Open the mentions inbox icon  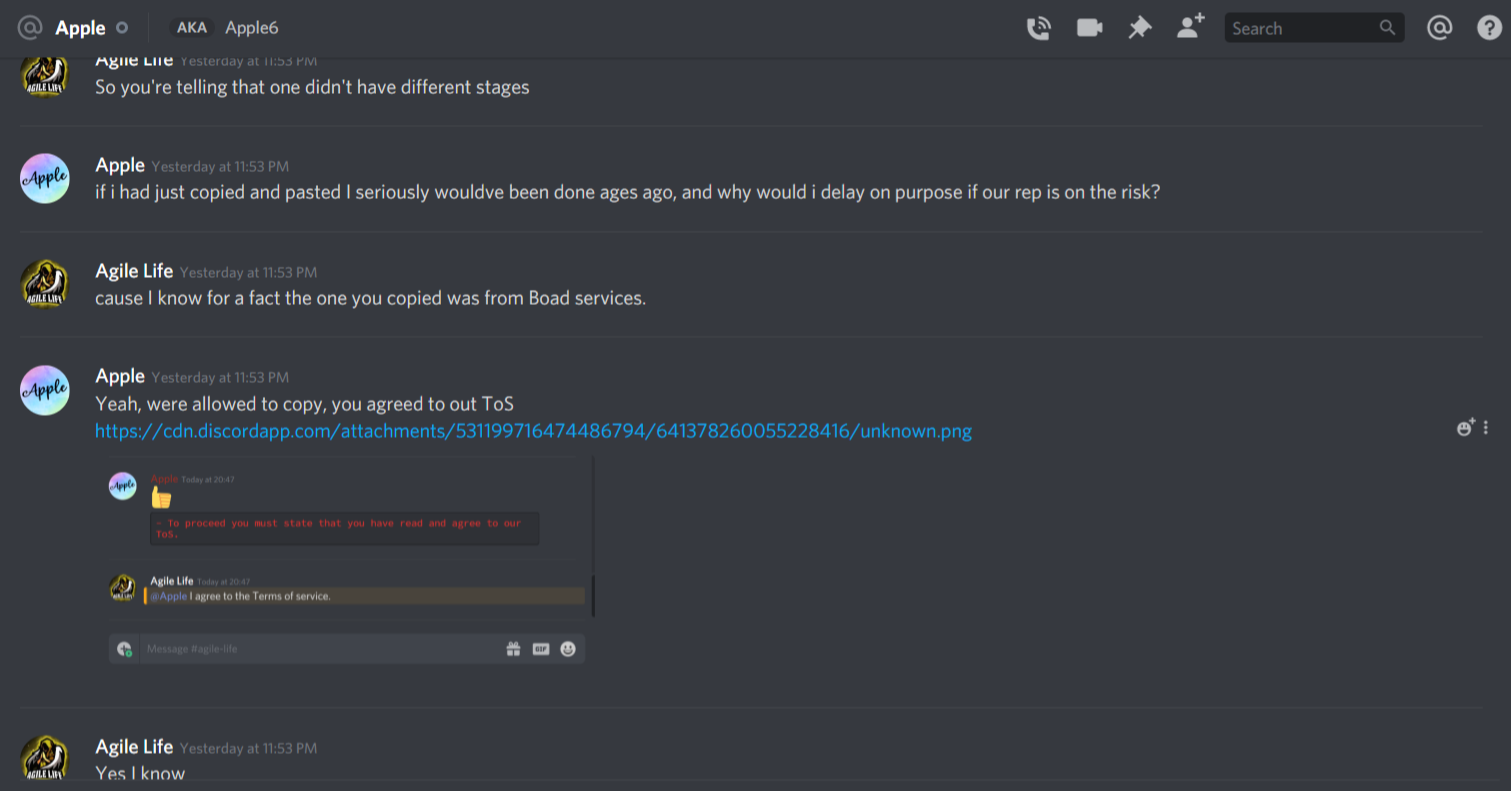1439,28
